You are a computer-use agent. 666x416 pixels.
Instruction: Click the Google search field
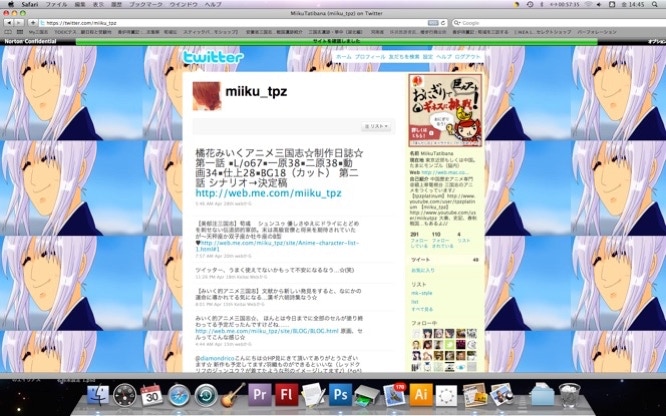pyautogui.click(x=559, y=23)
